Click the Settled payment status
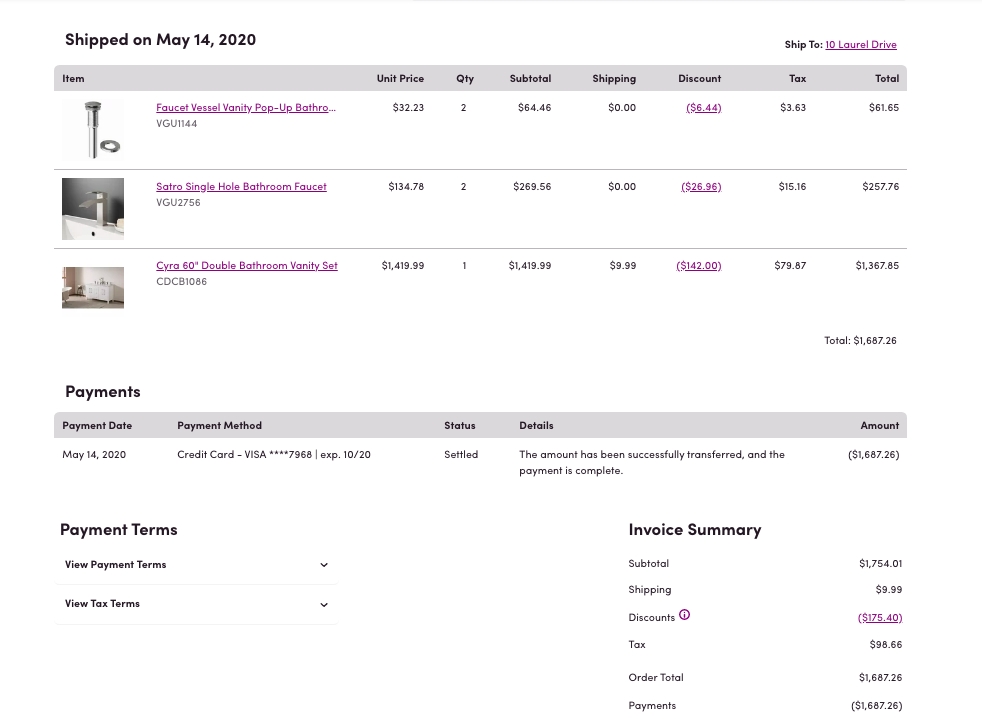 (x=461, y=454)
